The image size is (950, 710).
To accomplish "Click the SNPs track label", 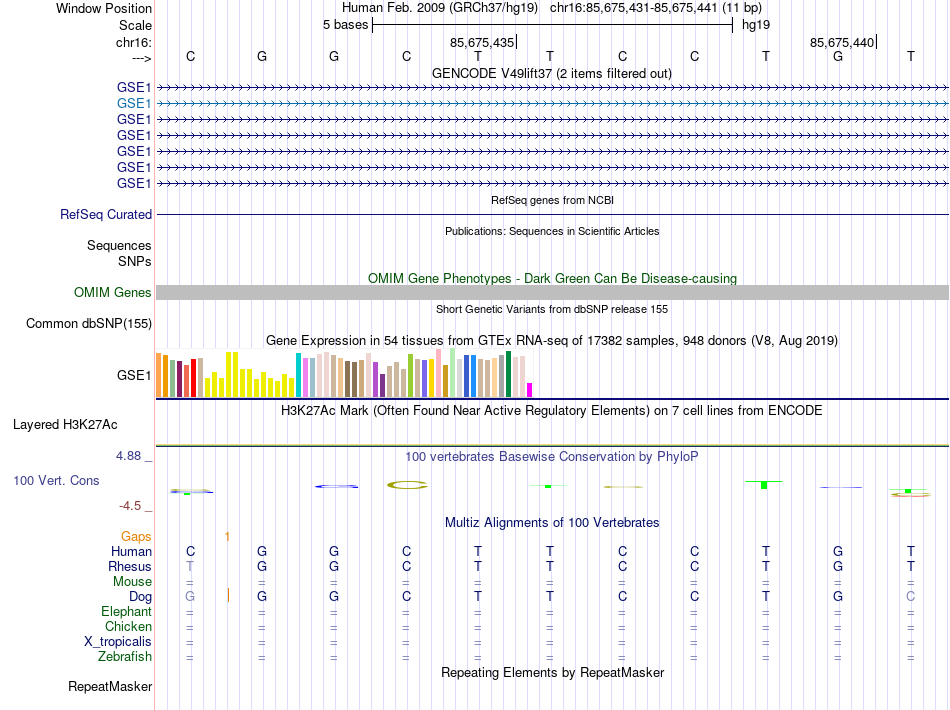I will 135,261.
